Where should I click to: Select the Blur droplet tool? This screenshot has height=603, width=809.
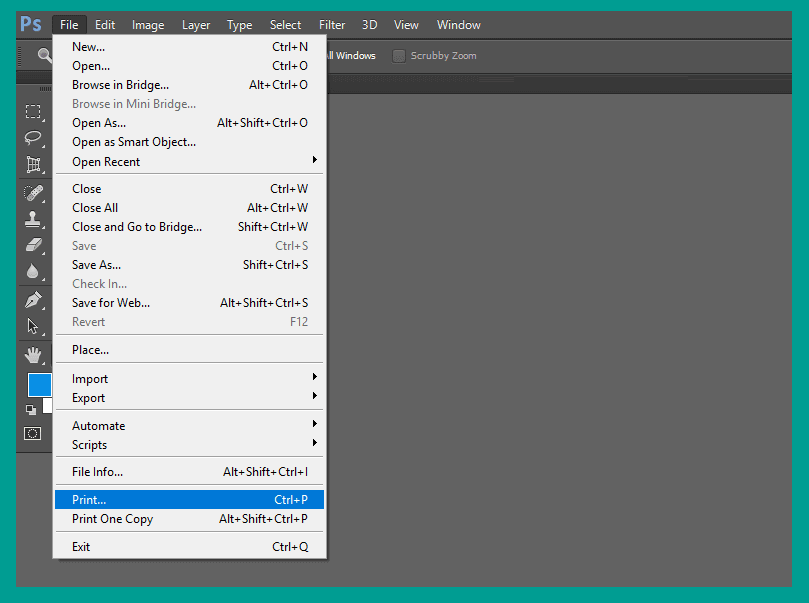tap(33, 271)
